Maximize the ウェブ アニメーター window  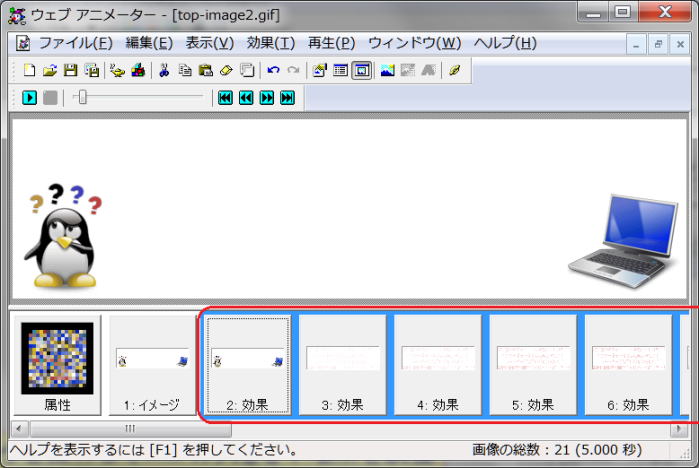tap(623, 12)
